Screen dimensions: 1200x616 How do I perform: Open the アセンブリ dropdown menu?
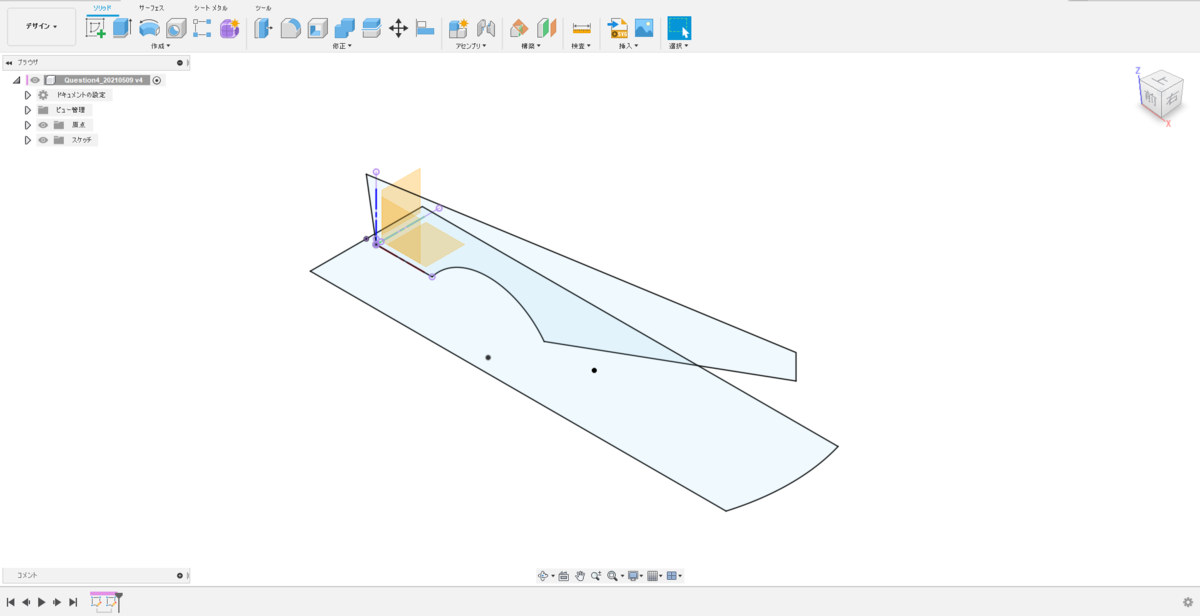tap(471, 46)
